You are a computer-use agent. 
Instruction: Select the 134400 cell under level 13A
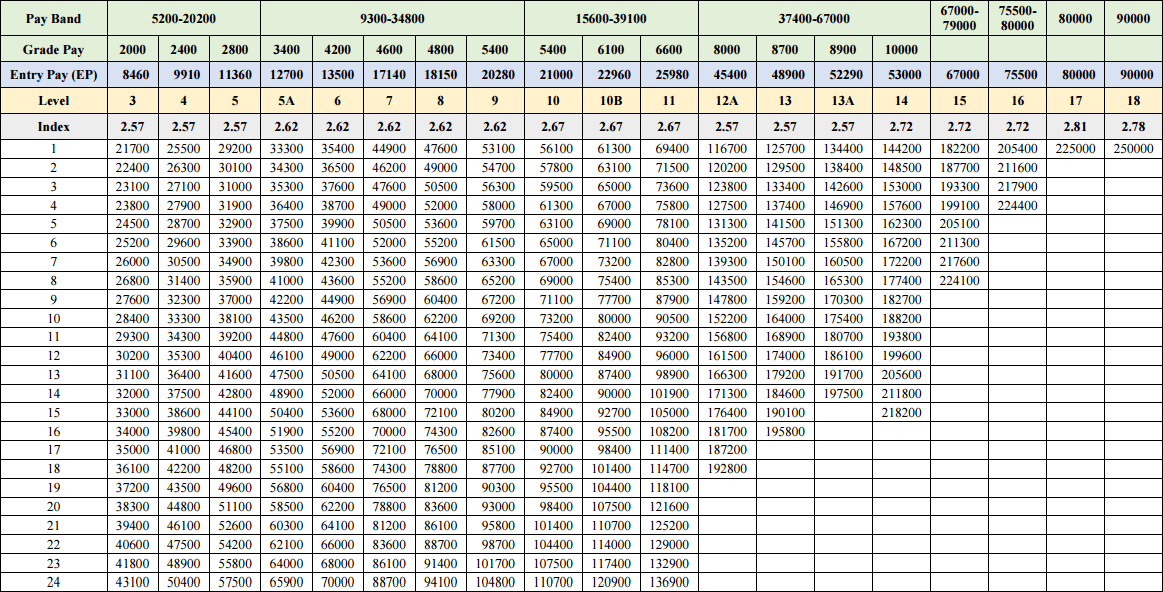843,148
